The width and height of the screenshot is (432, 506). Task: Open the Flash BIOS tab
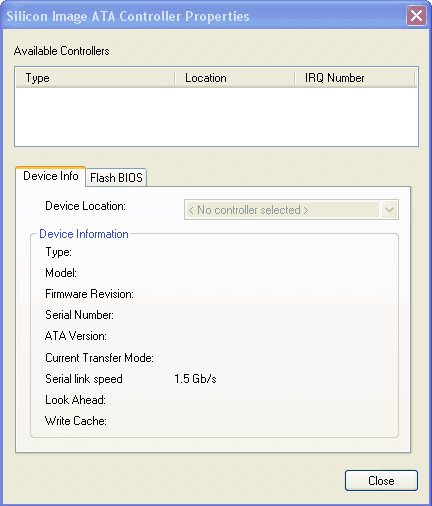coord(116,178)
